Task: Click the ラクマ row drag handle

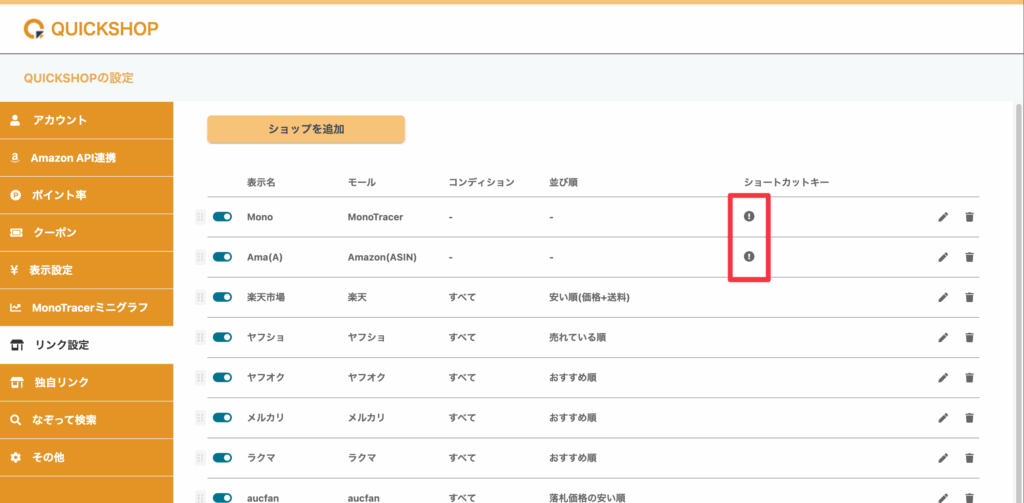Action: 200,458
